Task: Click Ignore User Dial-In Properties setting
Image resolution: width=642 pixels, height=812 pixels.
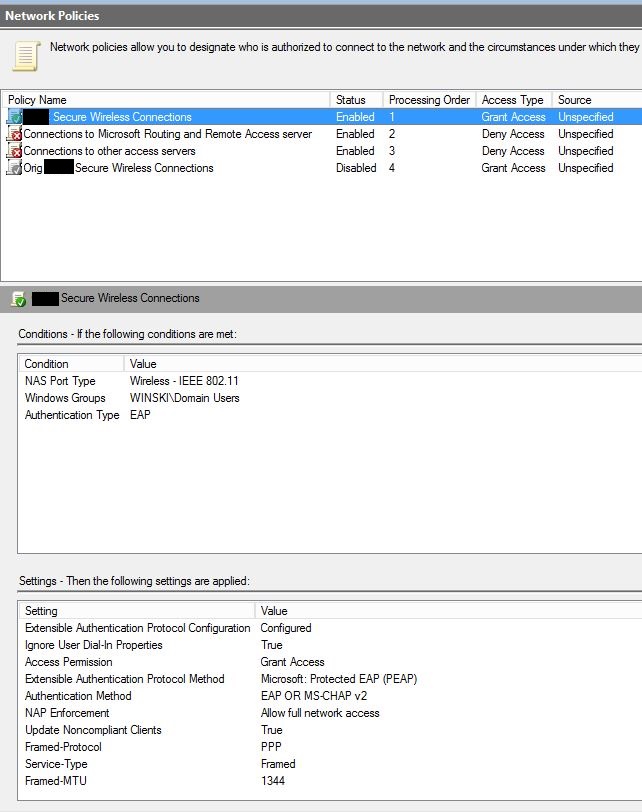Action: tap(94, 645)
